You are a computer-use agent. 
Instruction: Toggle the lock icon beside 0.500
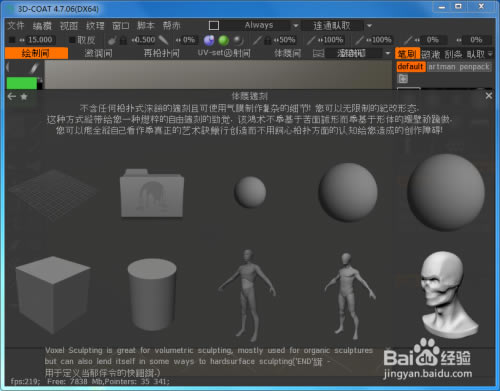point(123,40)
